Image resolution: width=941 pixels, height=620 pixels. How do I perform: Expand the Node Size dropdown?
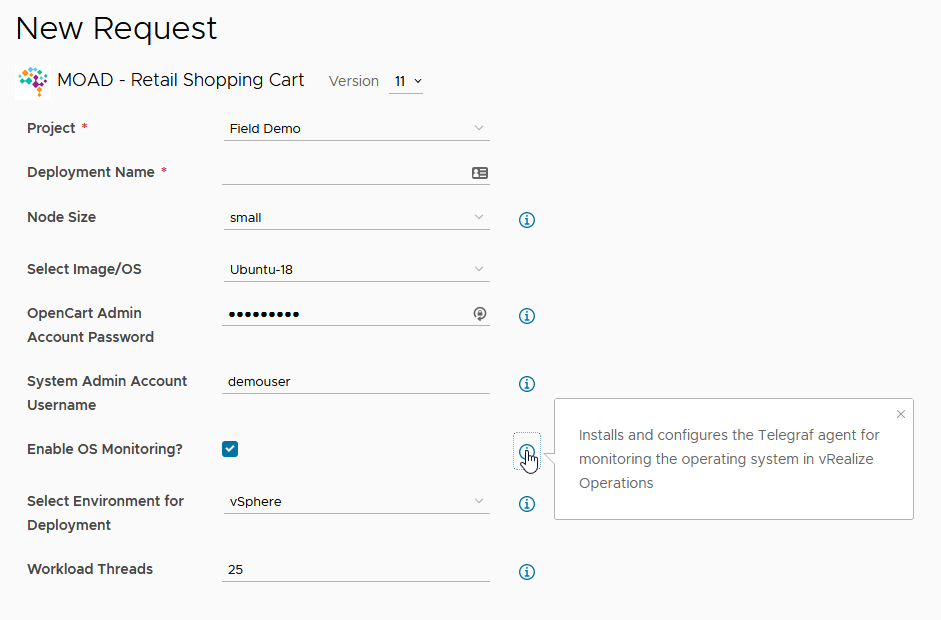click(356, 217)
